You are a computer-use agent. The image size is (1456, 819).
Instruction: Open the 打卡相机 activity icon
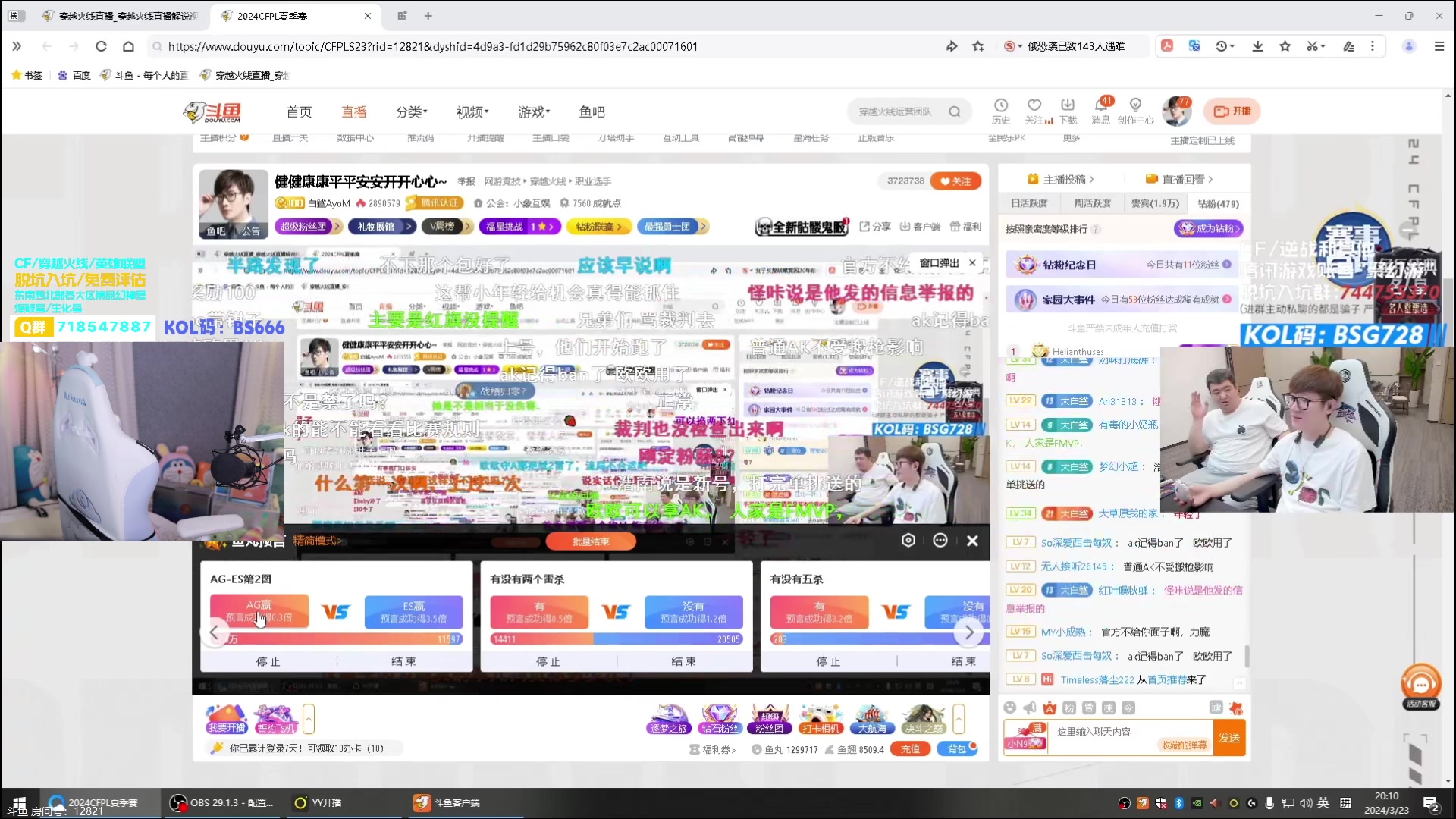pyautogui.click(x=821, y=719)
